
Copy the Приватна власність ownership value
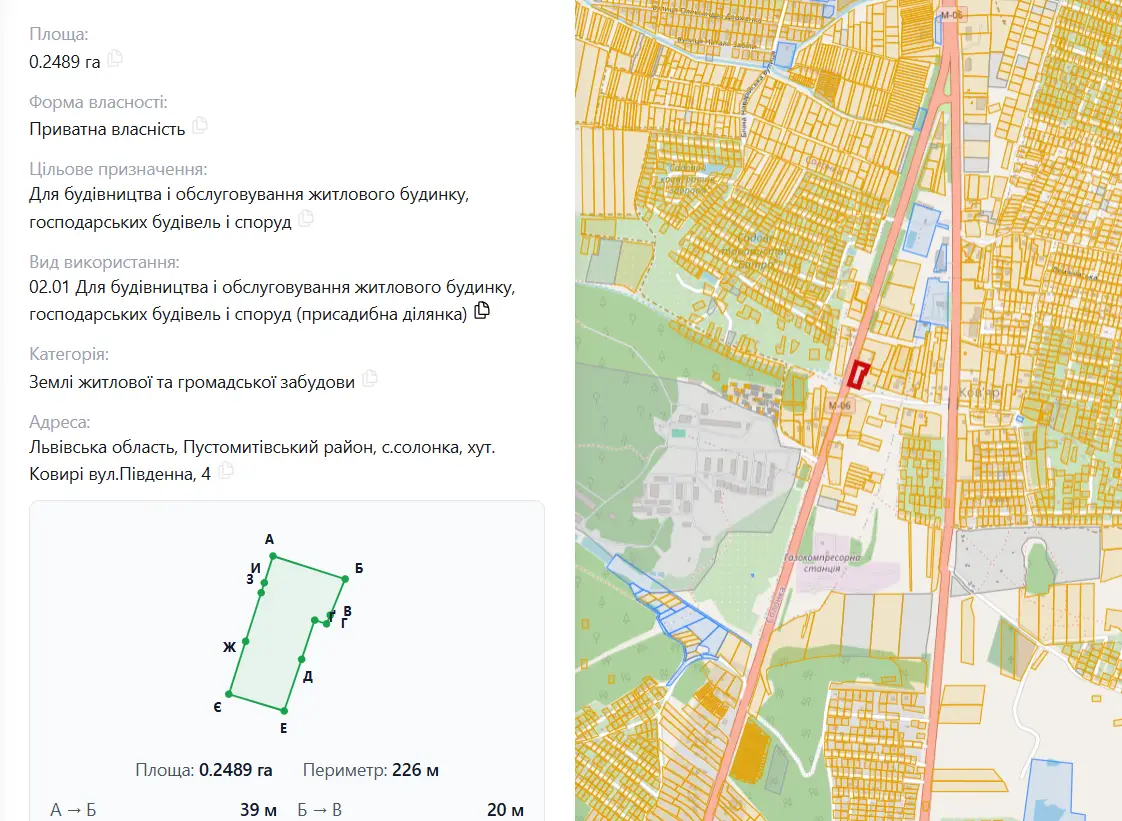(200, 125)
